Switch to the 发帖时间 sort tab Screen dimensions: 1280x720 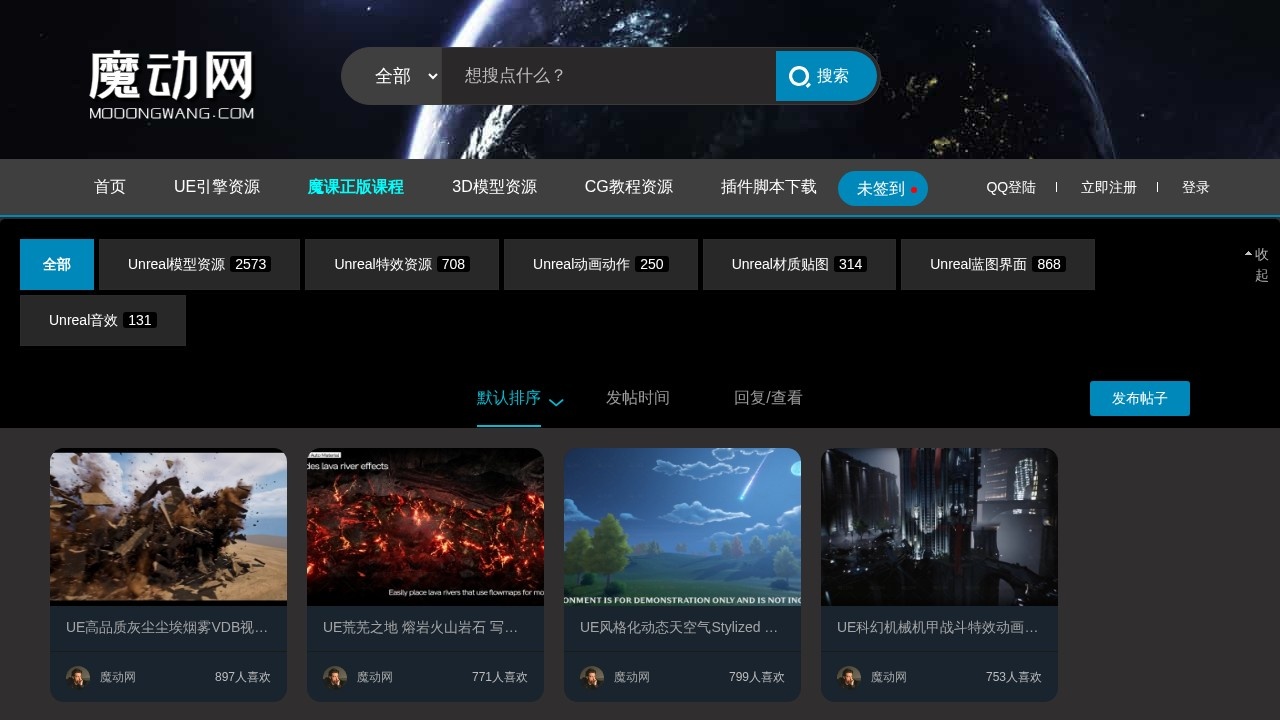[637, 398]
